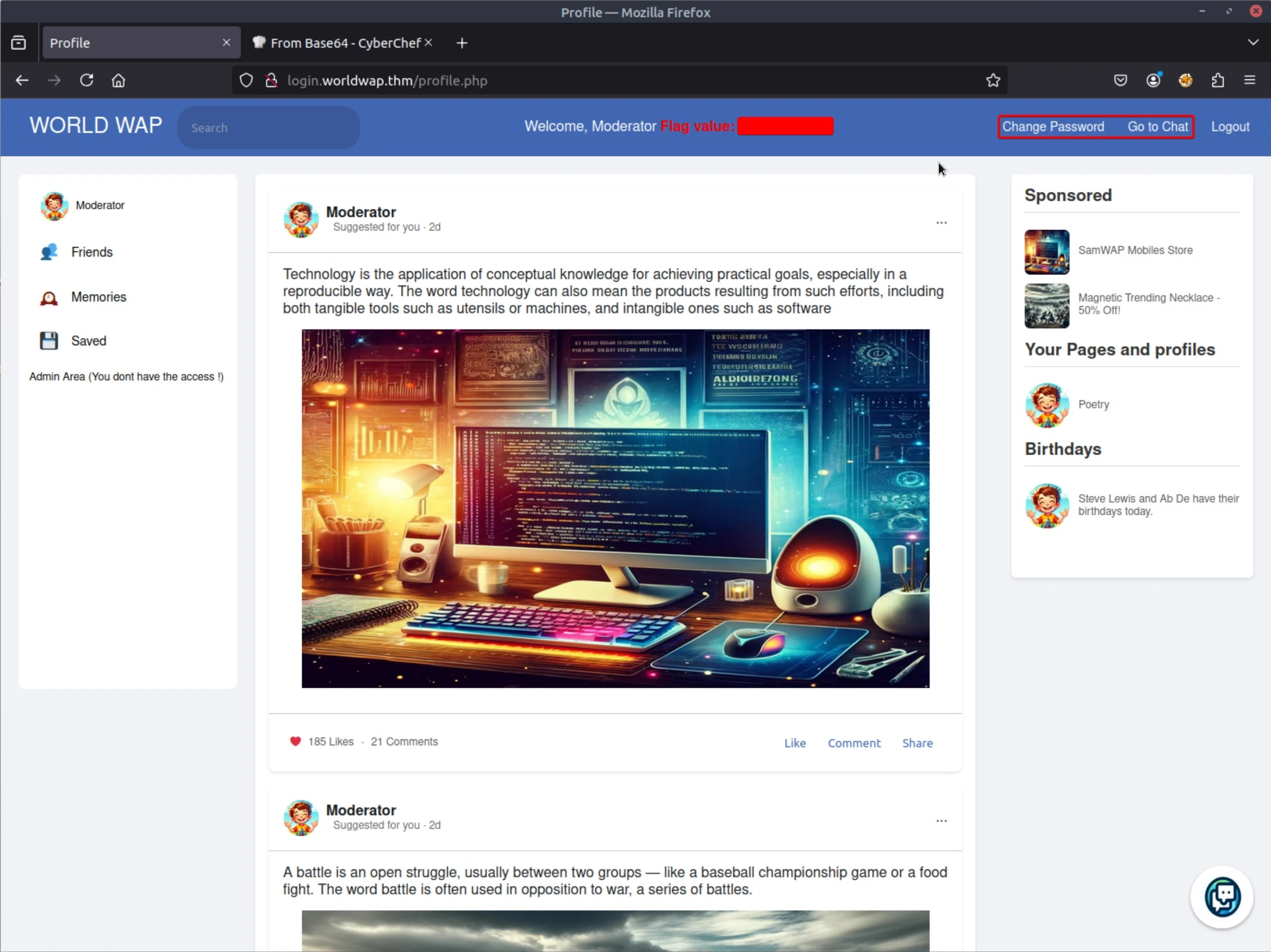Open Firefox extensions puzzle icon
Screen dimensions: 1271x952
tap(1218, 80)
